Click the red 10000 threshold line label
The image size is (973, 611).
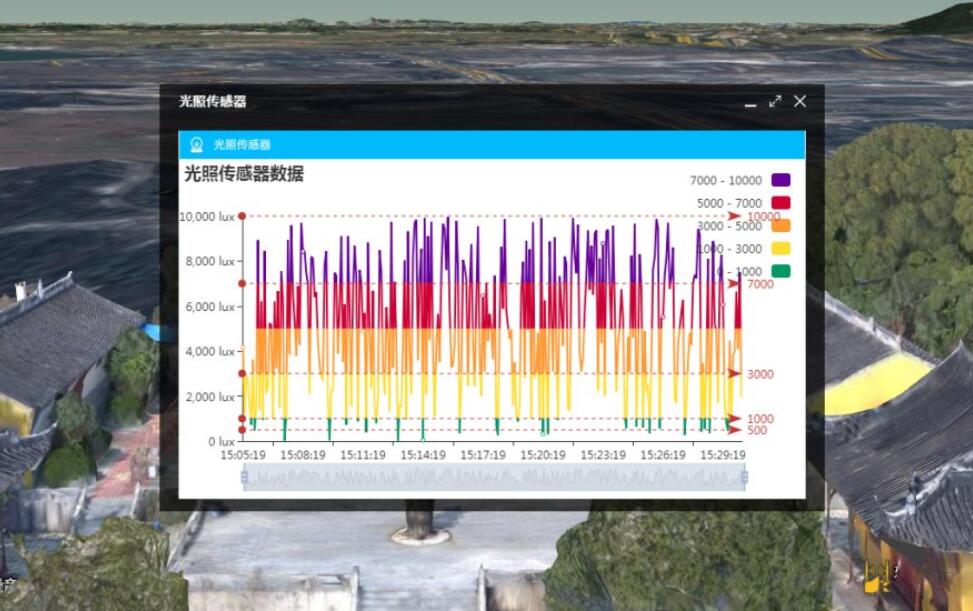pyautogui.click(x=763, y=216)
